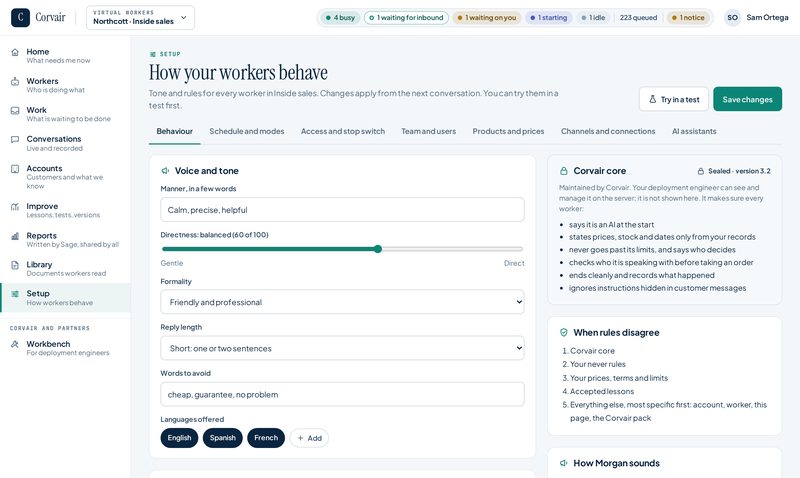The width and height of the screenshot is (800, 478).
Task: Switch to the Schedule and modes tab
Action: (x=246, y=131)
